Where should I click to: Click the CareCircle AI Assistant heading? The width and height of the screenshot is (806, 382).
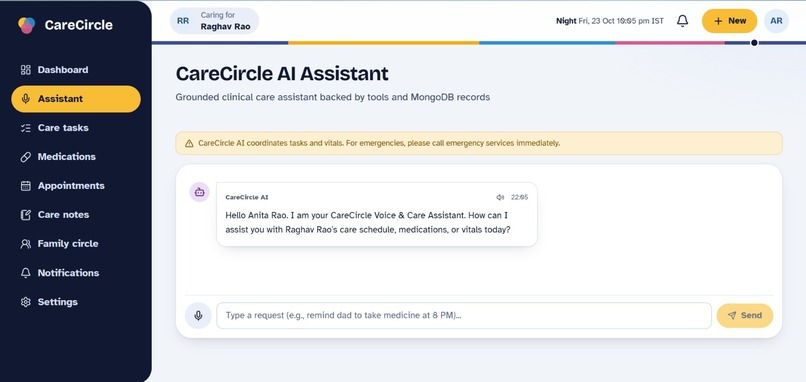pos(282,74)
